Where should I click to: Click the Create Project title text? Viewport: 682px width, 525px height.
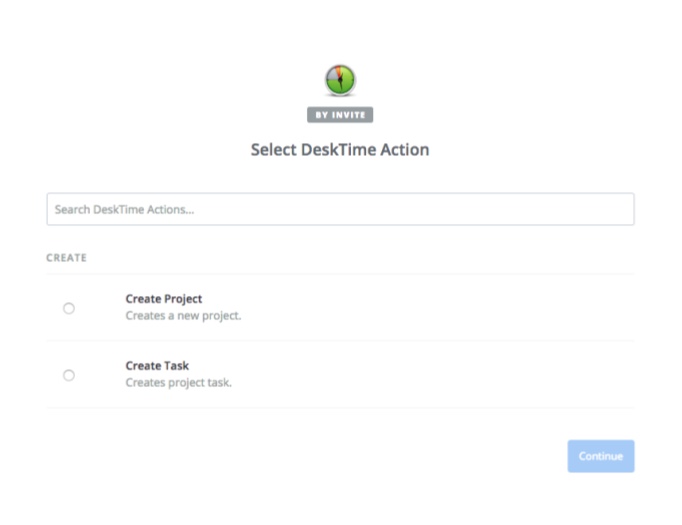point(164,299)
